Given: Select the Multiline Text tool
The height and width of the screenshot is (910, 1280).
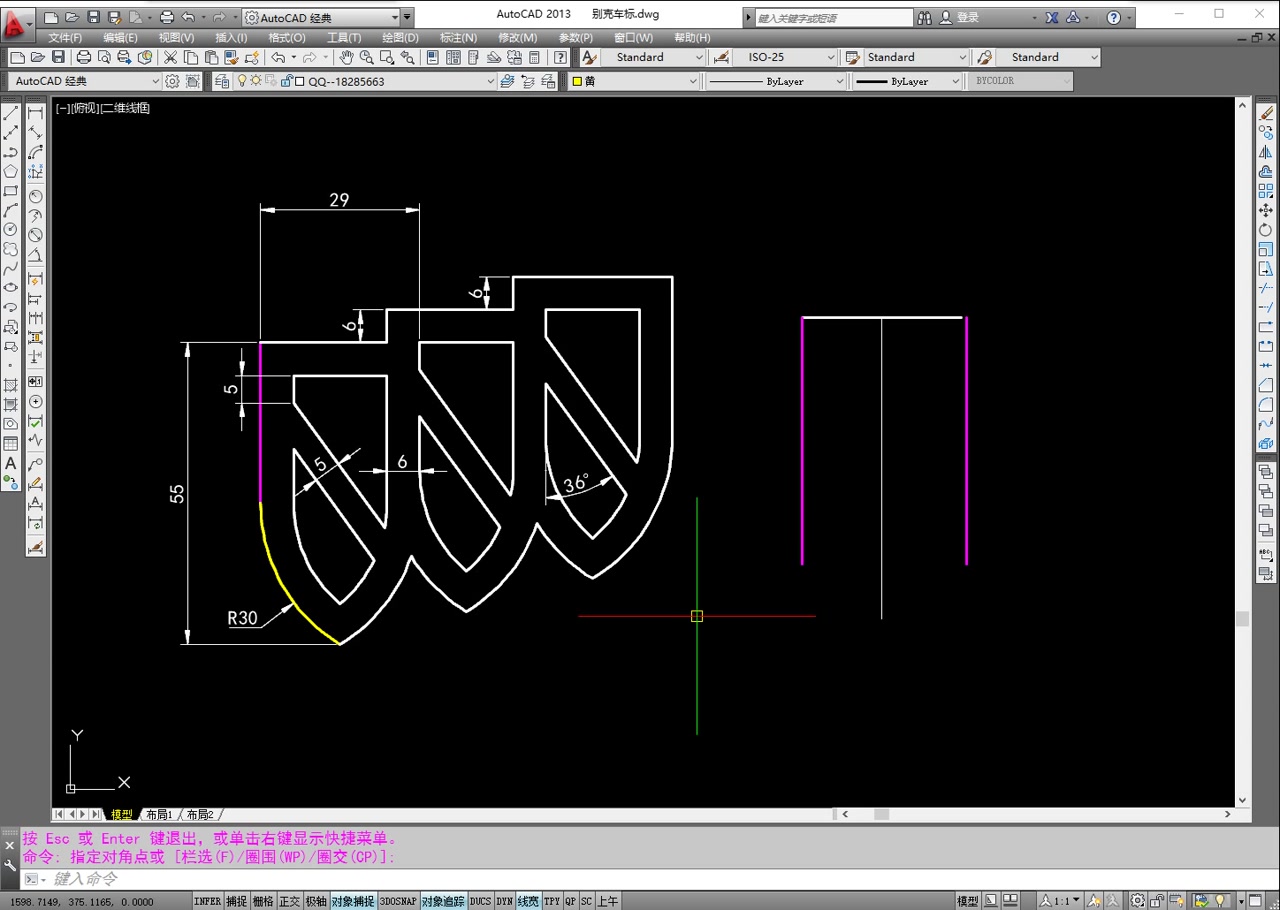Looking at the screenshot, I should coord(11,464).
